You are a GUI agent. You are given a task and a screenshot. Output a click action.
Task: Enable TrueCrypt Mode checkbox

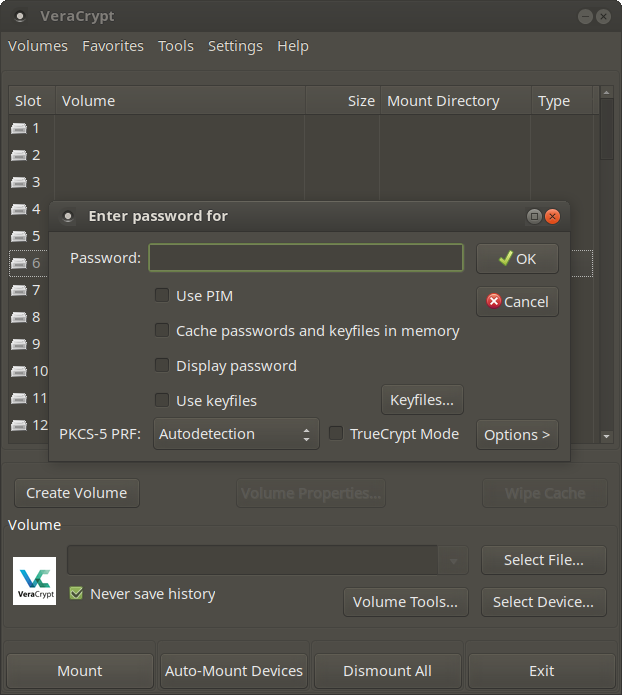[x=336, y=434]
